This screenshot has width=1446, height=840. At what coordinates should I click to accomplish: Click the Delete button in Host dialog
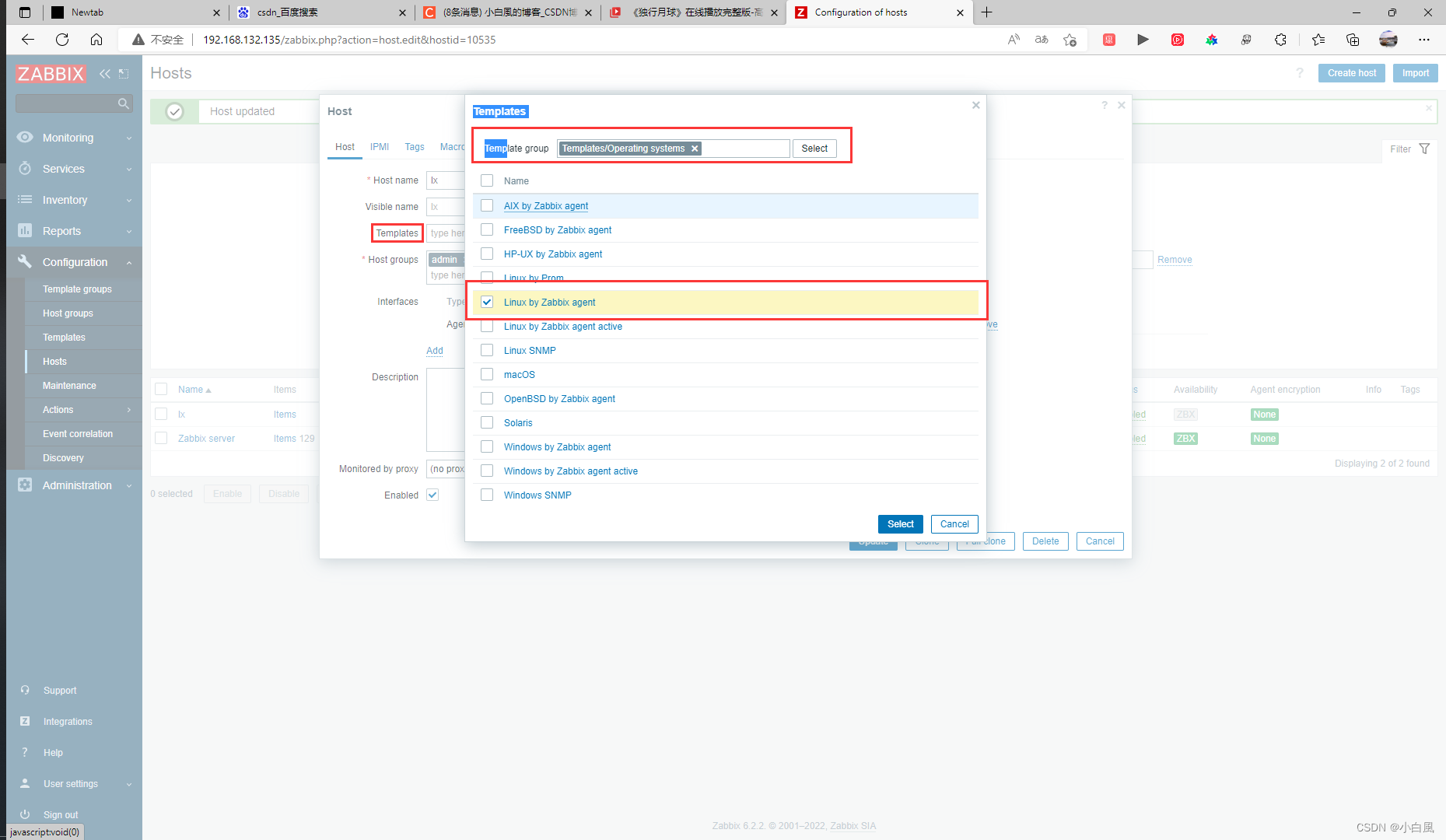pos(1045,541)
